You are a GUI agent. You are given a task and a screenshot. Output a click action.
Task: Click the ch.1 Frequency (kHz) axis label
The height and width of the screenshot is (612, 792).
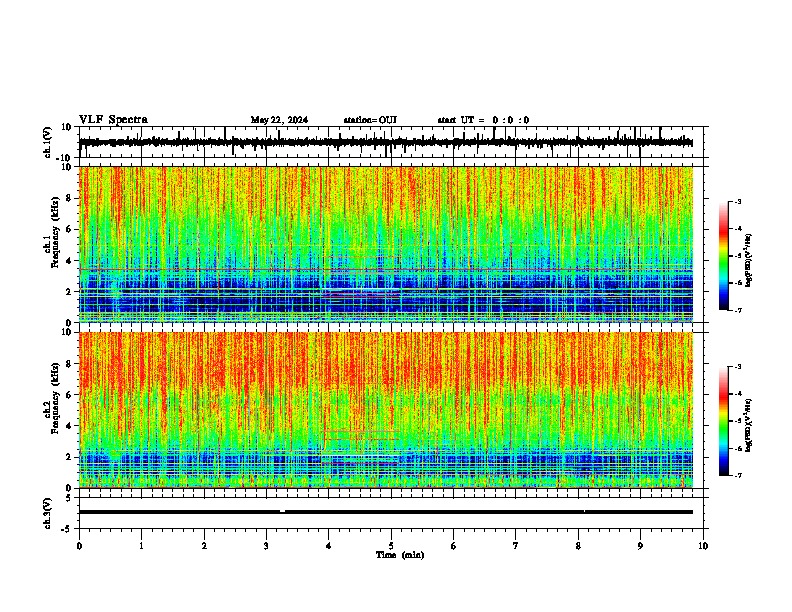55,233
